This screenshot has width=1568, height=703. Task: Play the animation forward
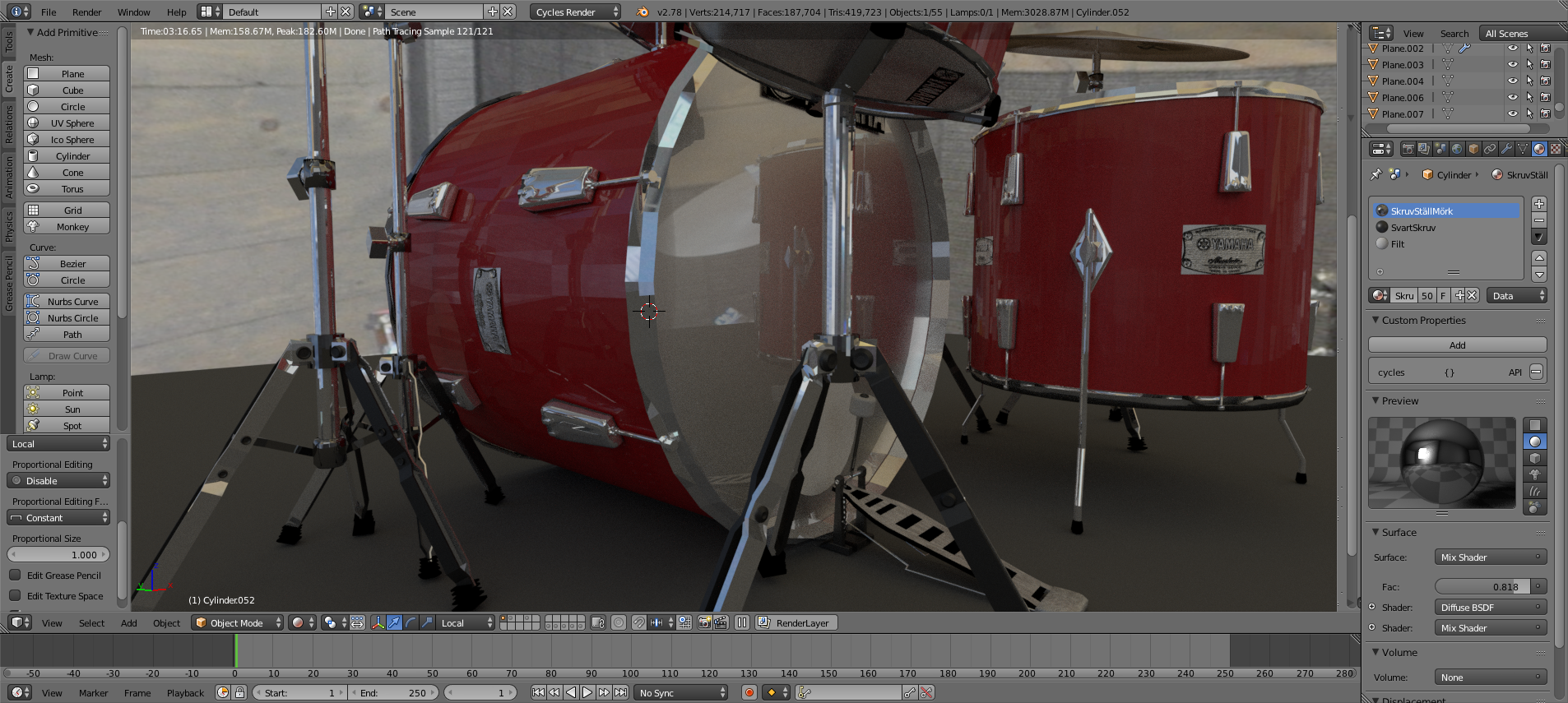coord(587,692)
